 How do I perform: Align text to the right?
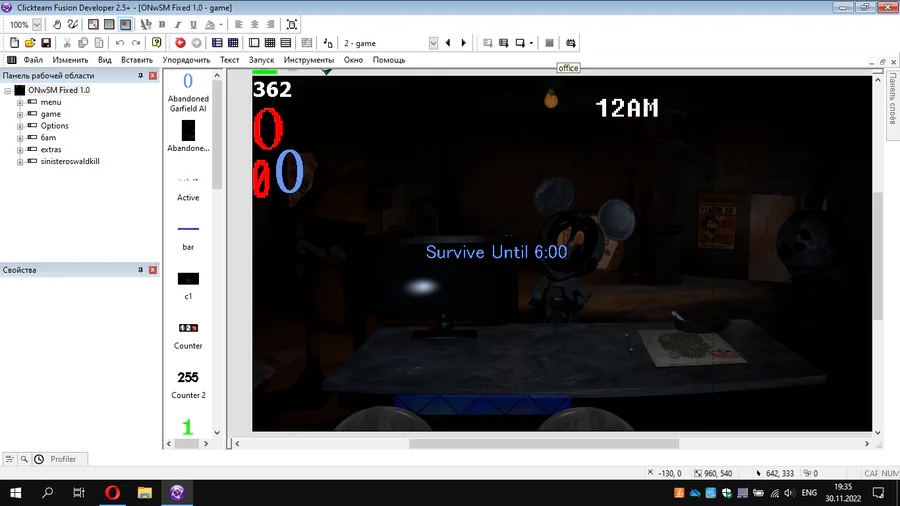point(270,25)
